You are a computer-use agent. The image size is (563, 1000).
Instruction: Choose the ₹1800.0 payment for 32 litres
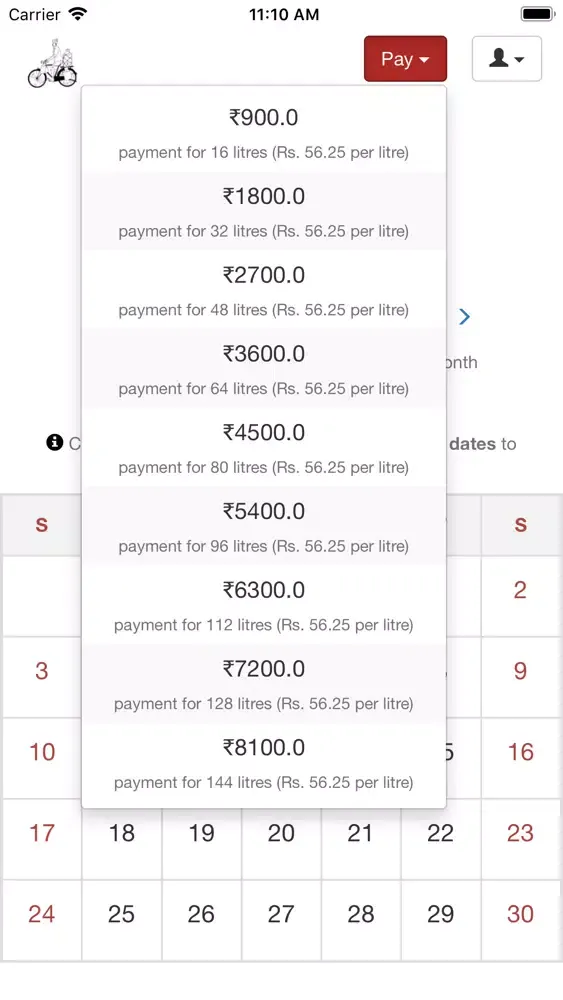click(264, 211)
